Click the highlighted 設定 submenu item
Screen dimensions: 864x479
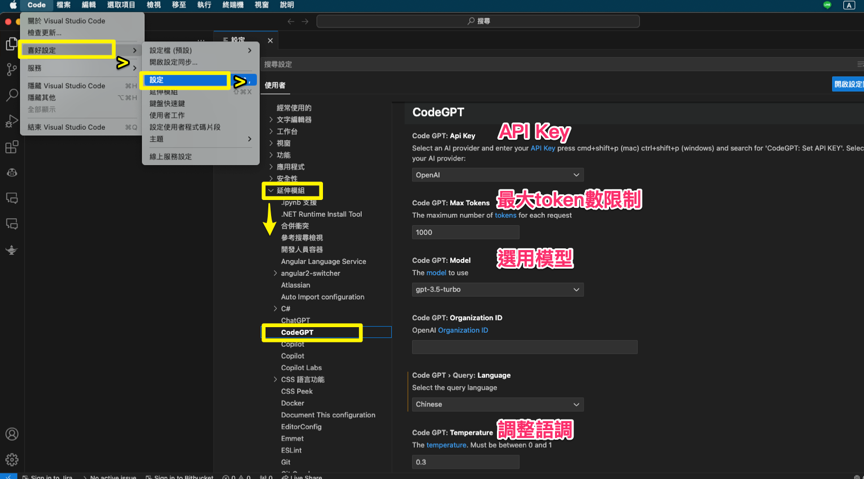(x=201, y=80)
